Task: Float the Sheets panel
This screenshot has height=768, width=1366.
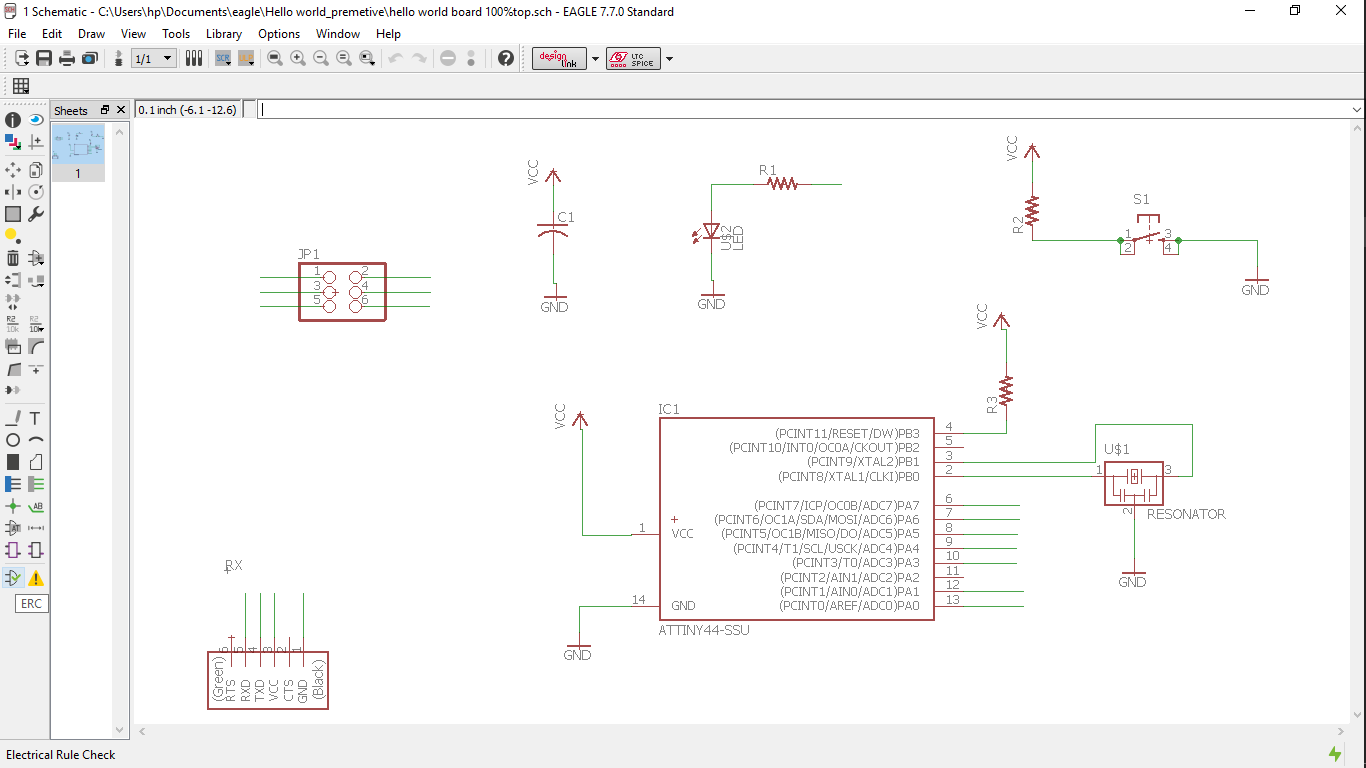Action: (105, 110)
